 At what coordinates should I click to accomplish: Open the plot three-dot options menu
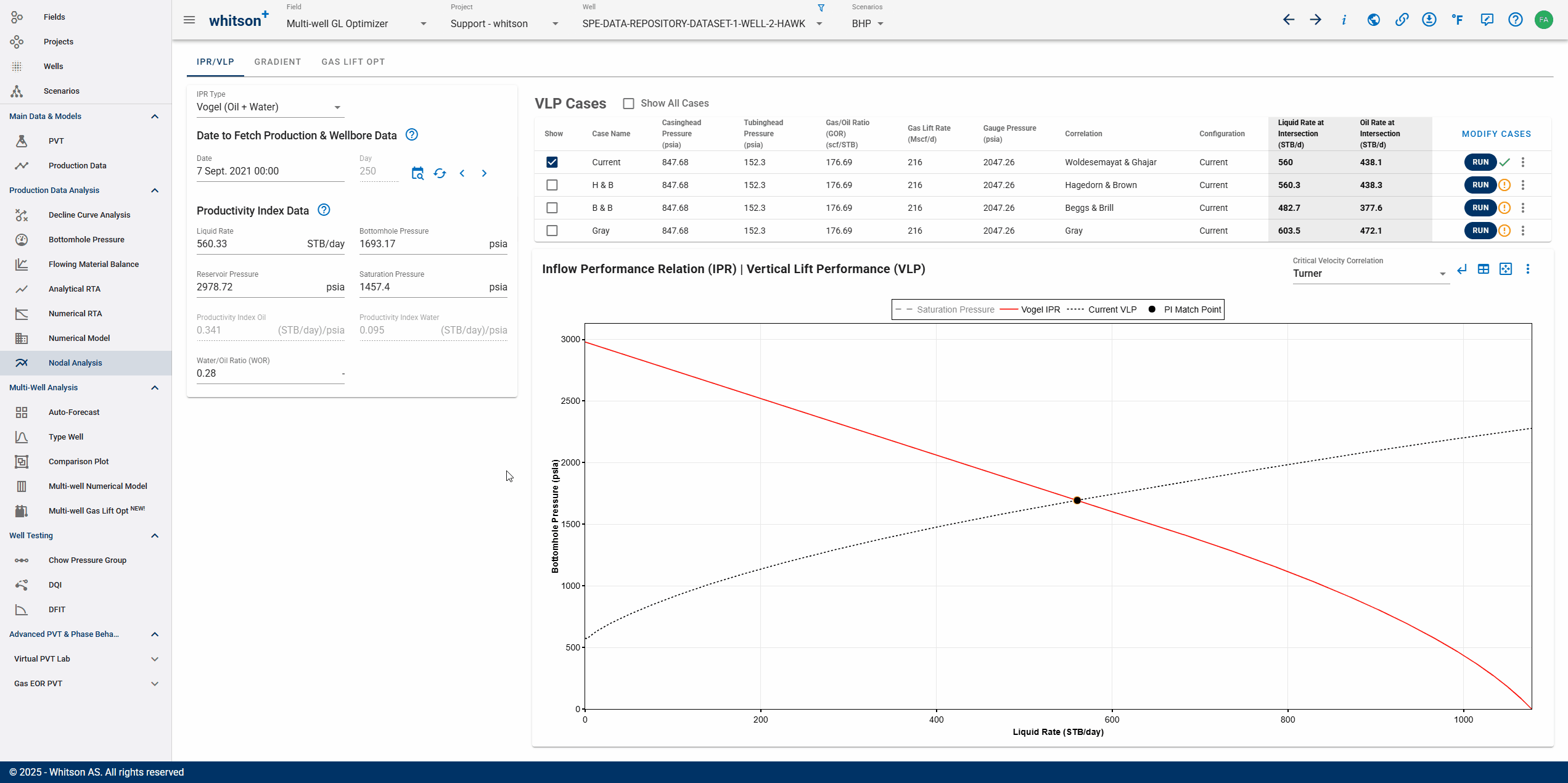click(1528, 269)
